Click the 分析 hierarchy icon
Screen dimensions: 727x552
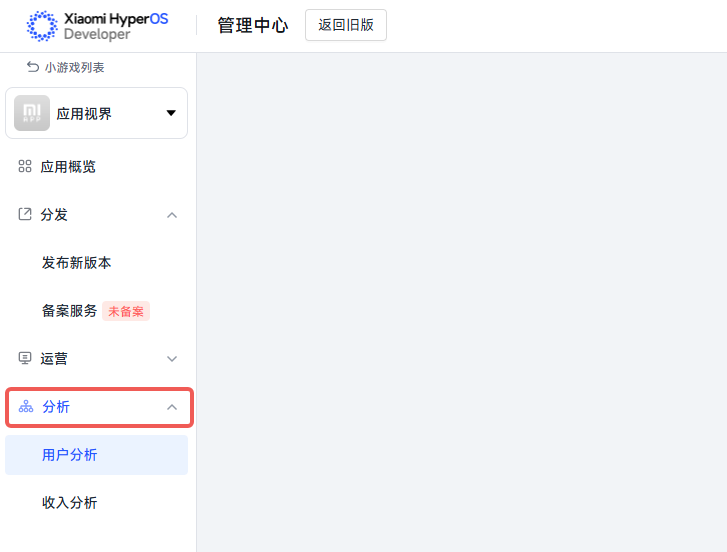[26, 406]
